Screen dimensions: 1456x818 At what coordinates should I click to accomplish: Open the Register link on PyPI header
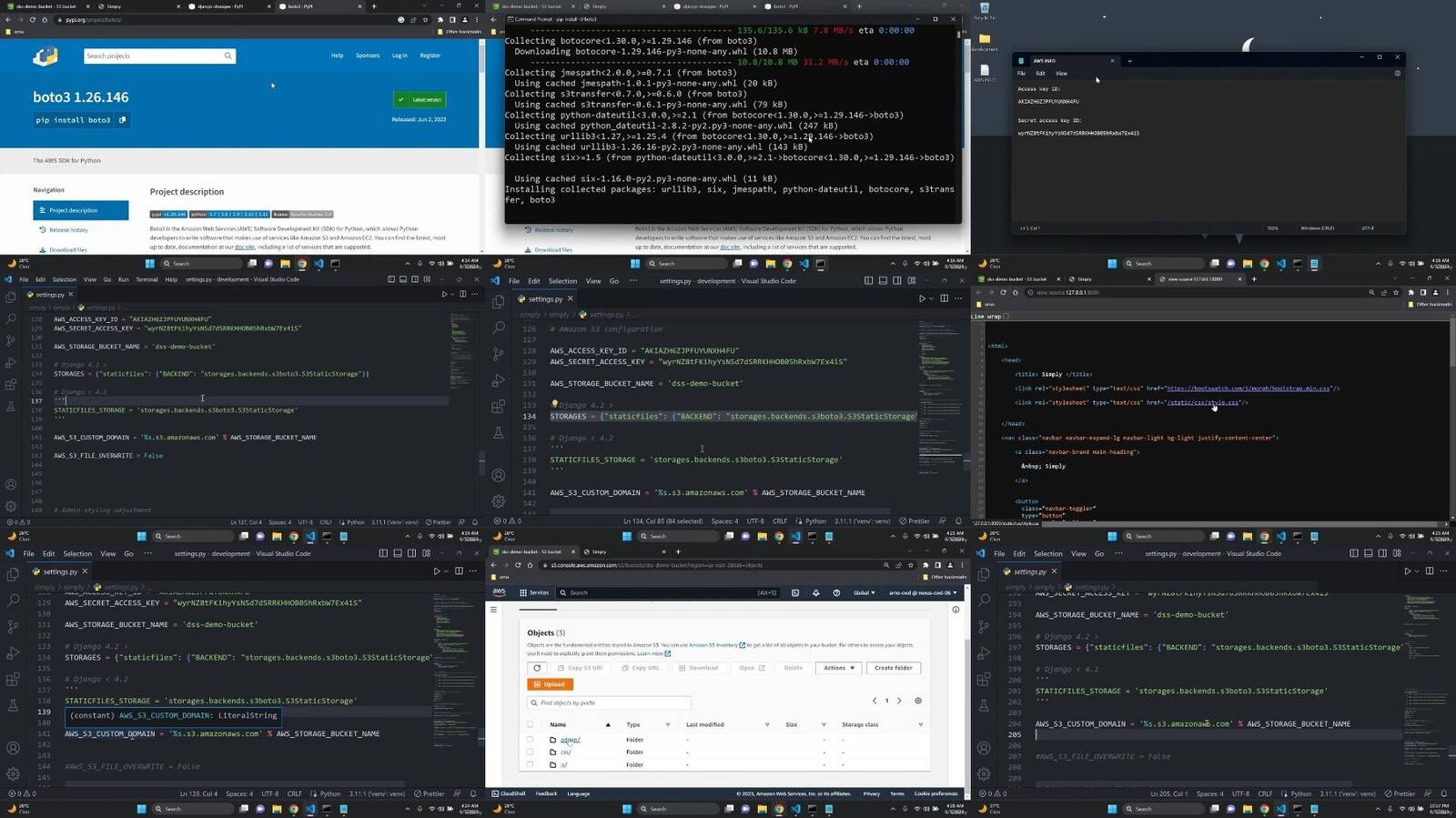click(x=430, y=56)
